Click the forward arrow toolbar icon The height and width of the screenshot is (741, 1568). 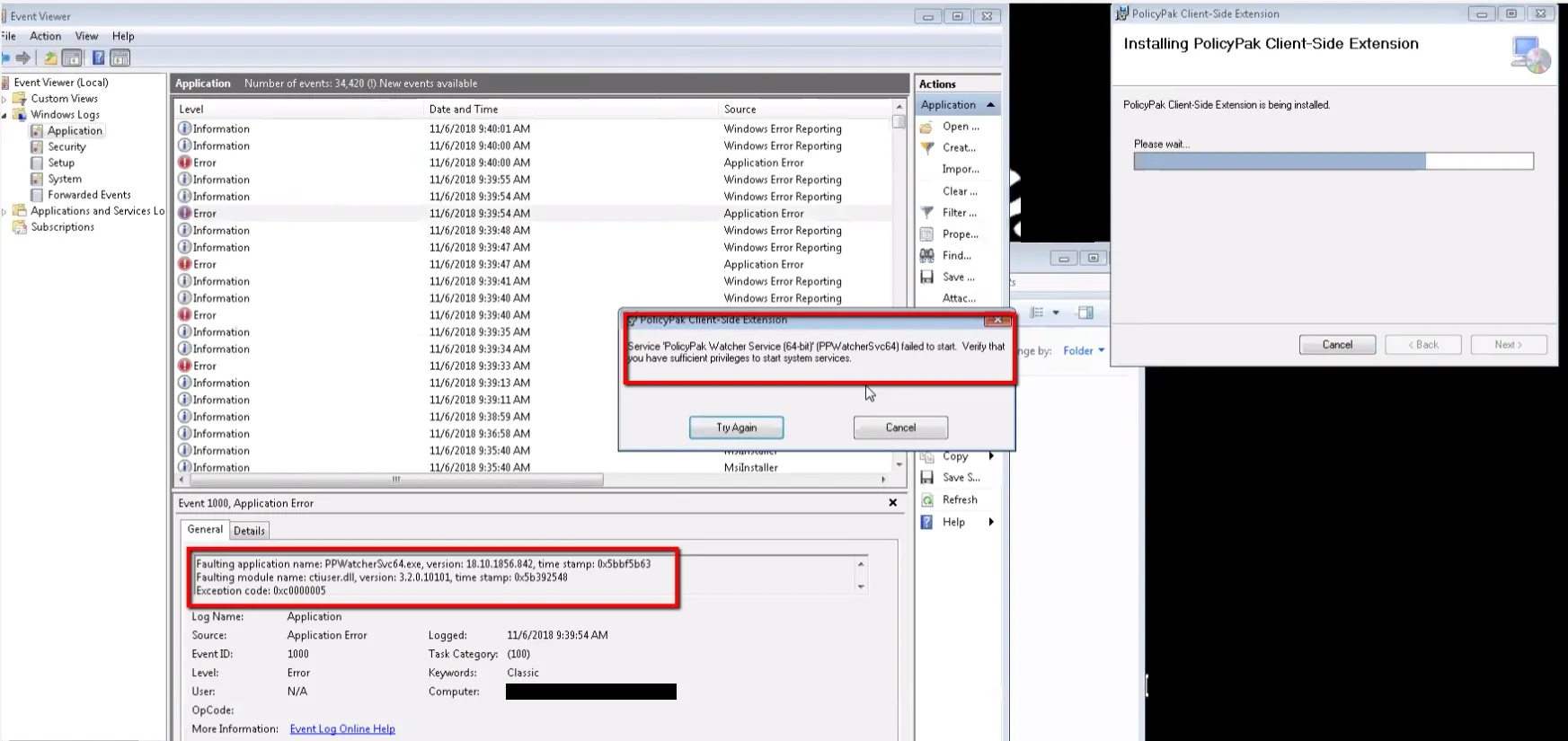(x=23, y=58)
